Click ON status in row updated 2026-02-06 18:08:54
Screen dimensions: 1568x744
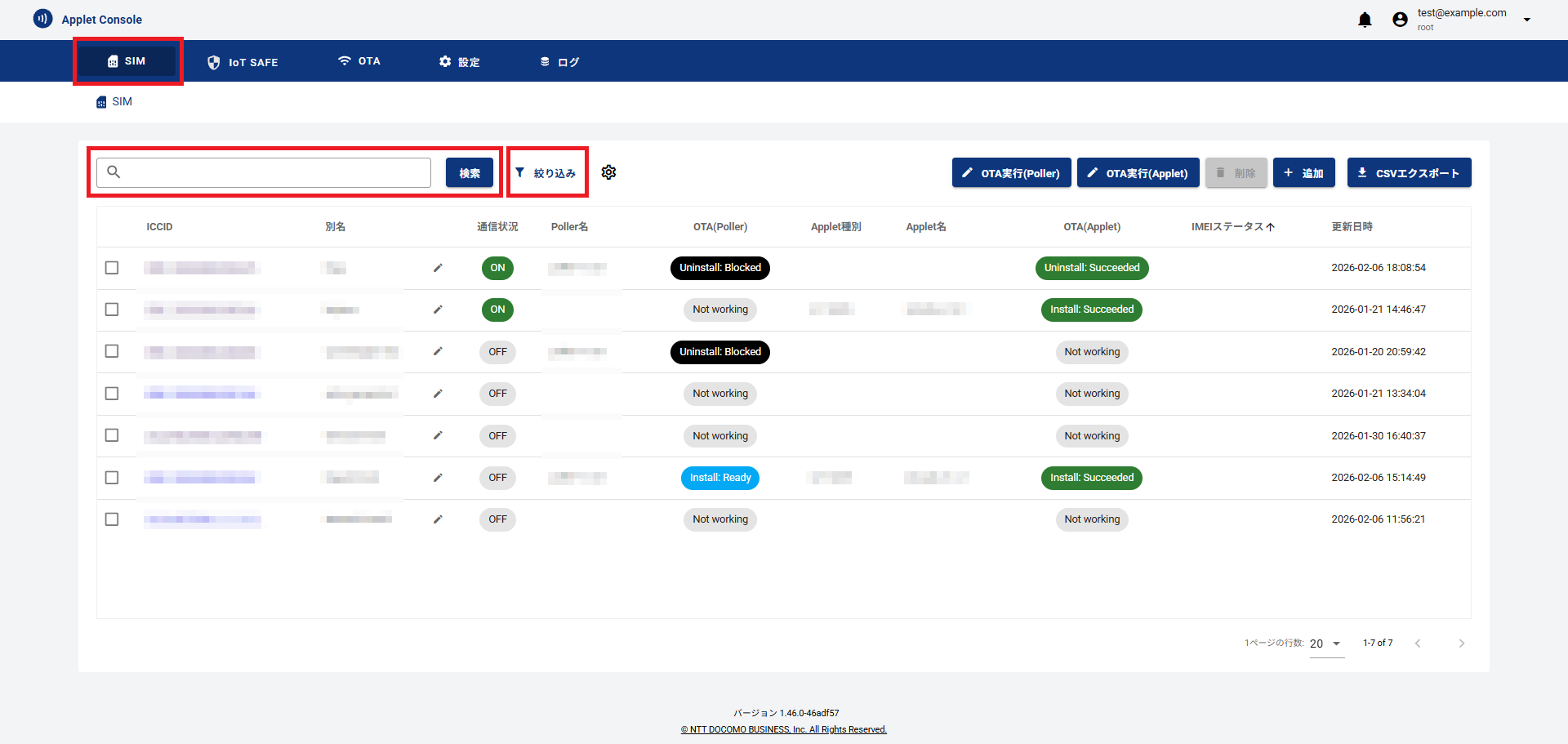pyautogui.click(x=497, y=268)
